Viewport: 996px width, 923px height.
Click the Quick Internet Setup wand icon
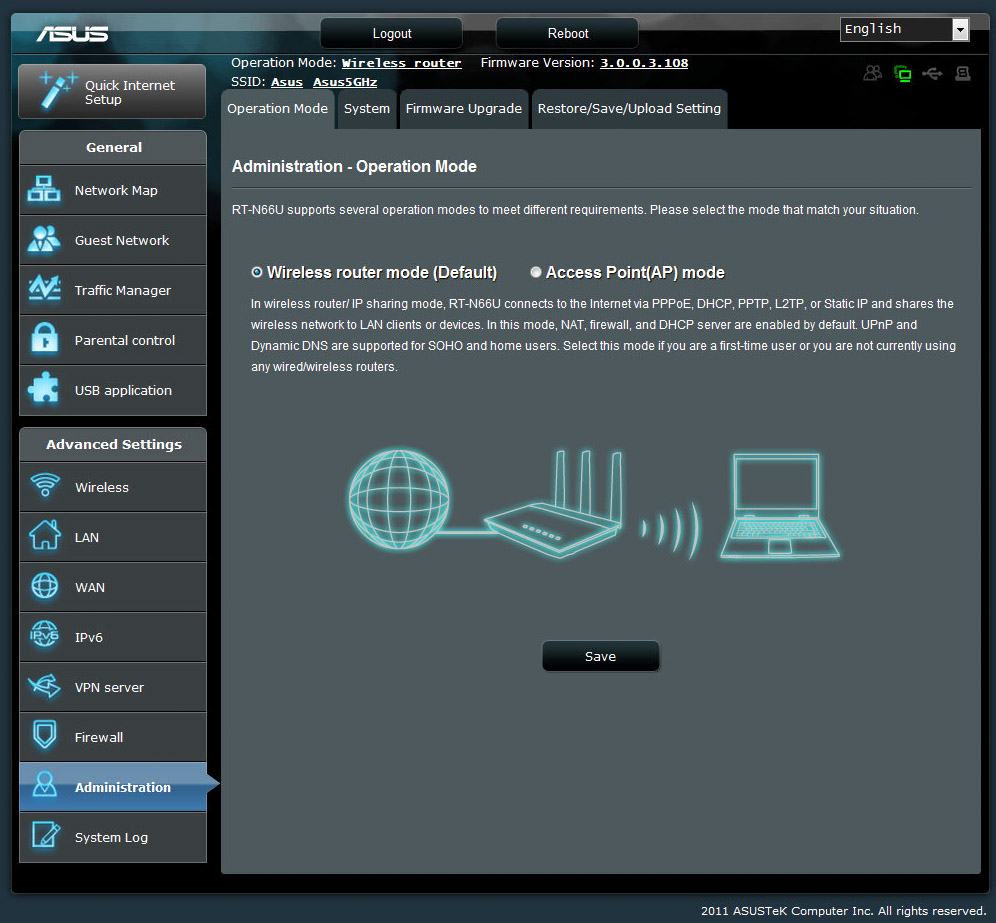point(58,91)
